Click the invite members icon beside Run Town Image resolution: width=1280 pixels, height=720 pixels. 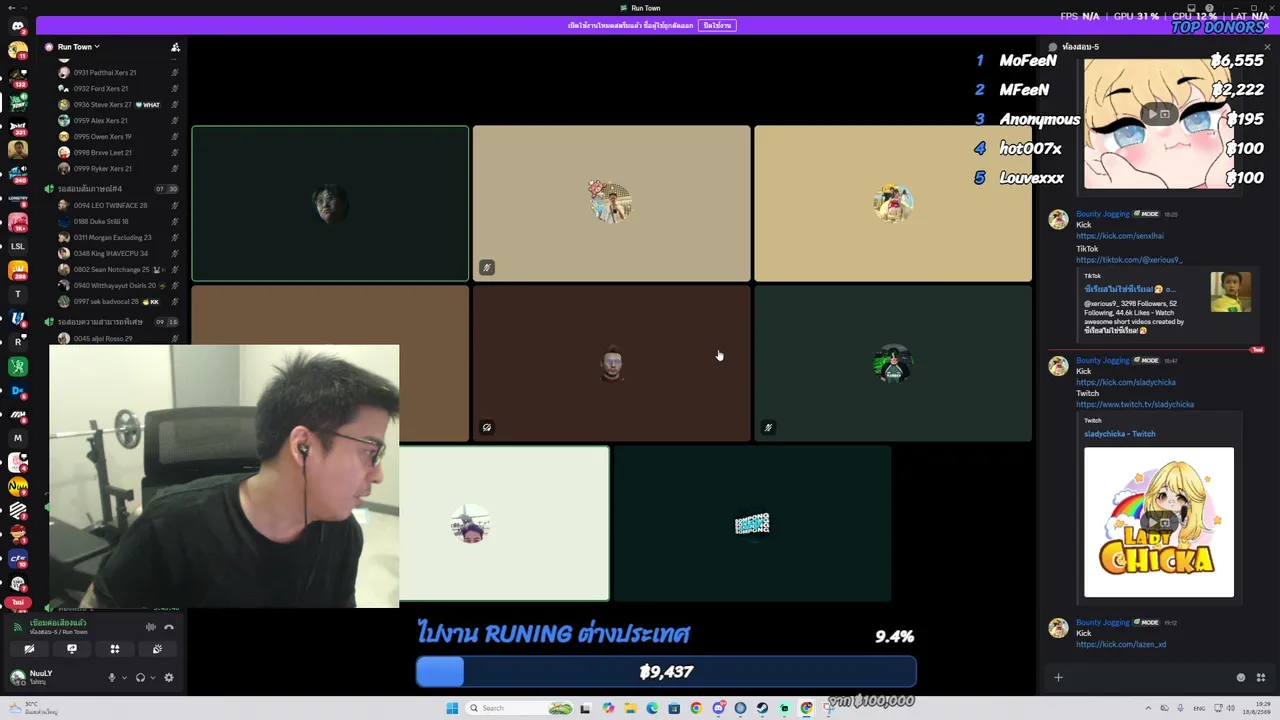(x=175, y=47)
